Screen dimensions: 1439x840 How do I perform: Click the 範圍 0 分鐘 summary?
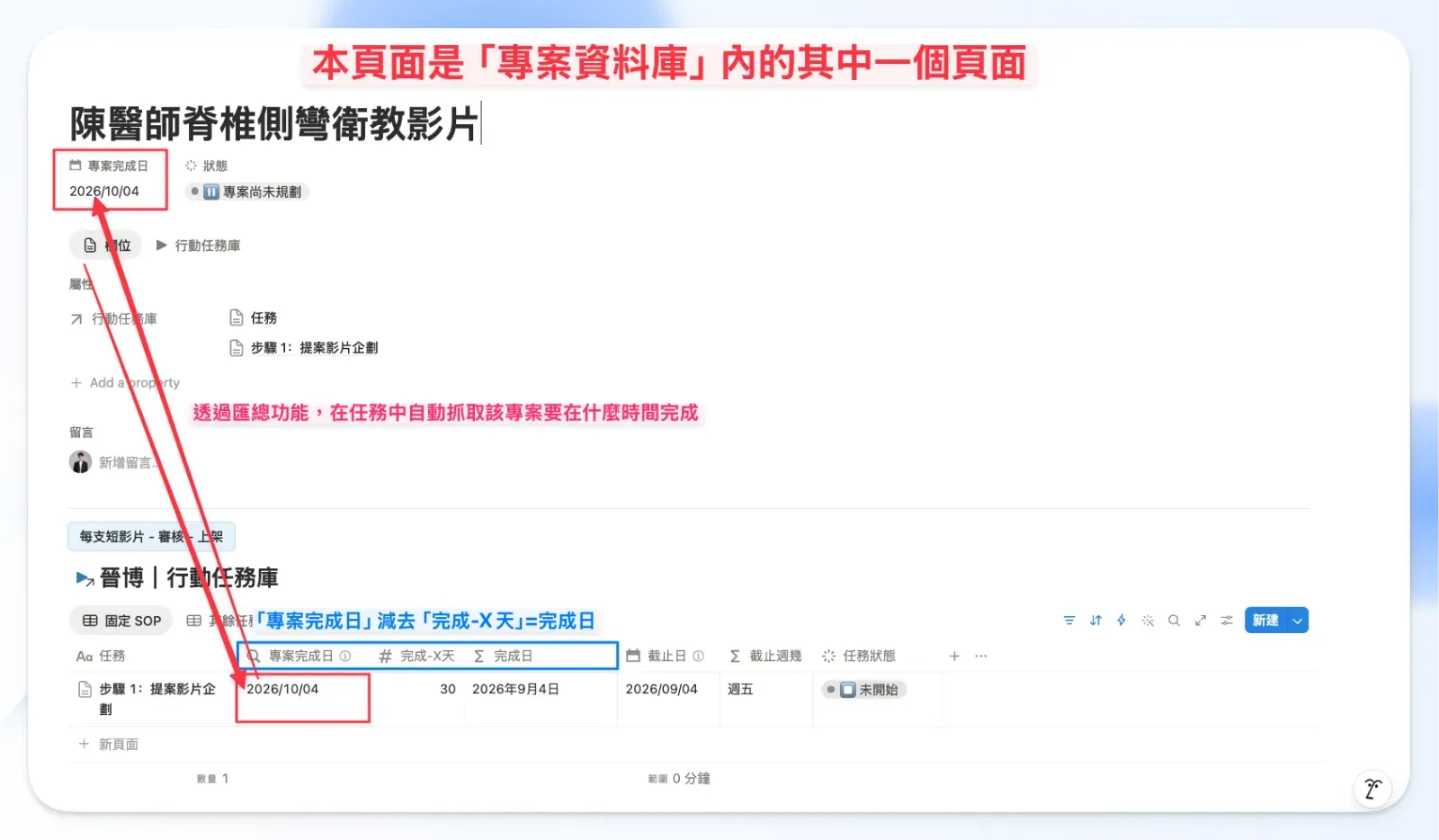click(679, 779)
